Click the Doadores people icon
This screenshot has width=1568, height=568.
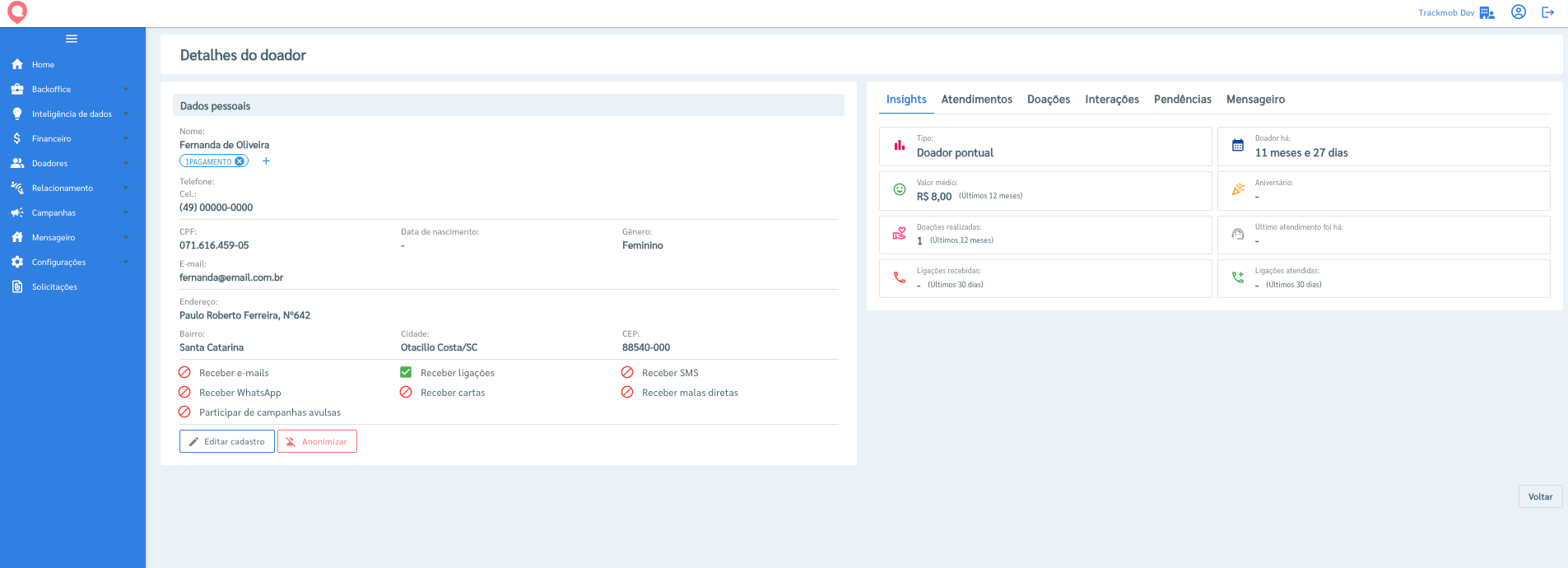click(17, 163)
